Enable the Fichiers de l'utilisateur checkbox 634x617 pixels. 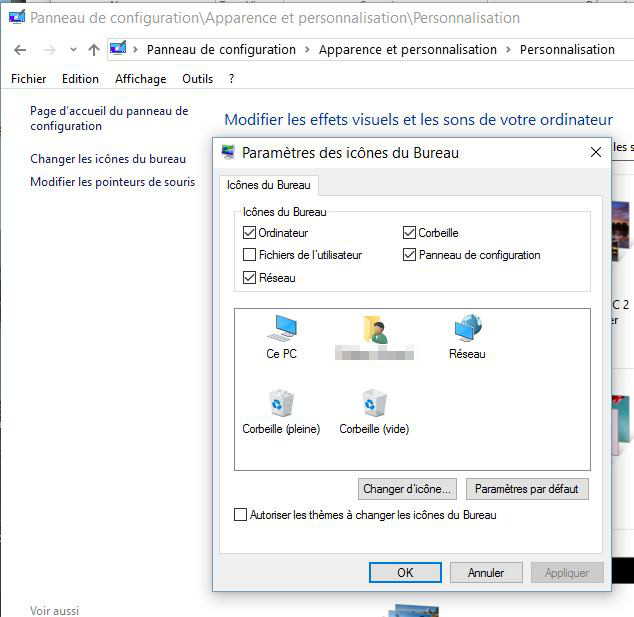click(x=249, y=255)
